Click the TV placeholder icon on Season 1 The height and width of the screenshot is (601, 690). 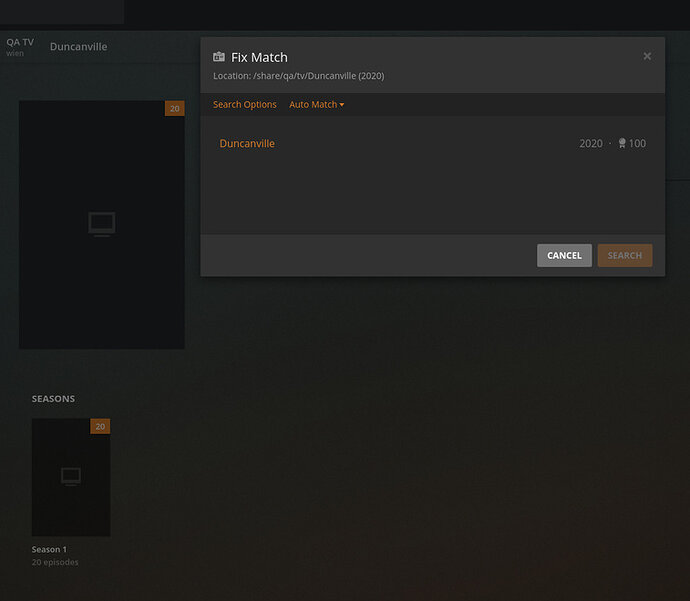click(x=71, y=477)
